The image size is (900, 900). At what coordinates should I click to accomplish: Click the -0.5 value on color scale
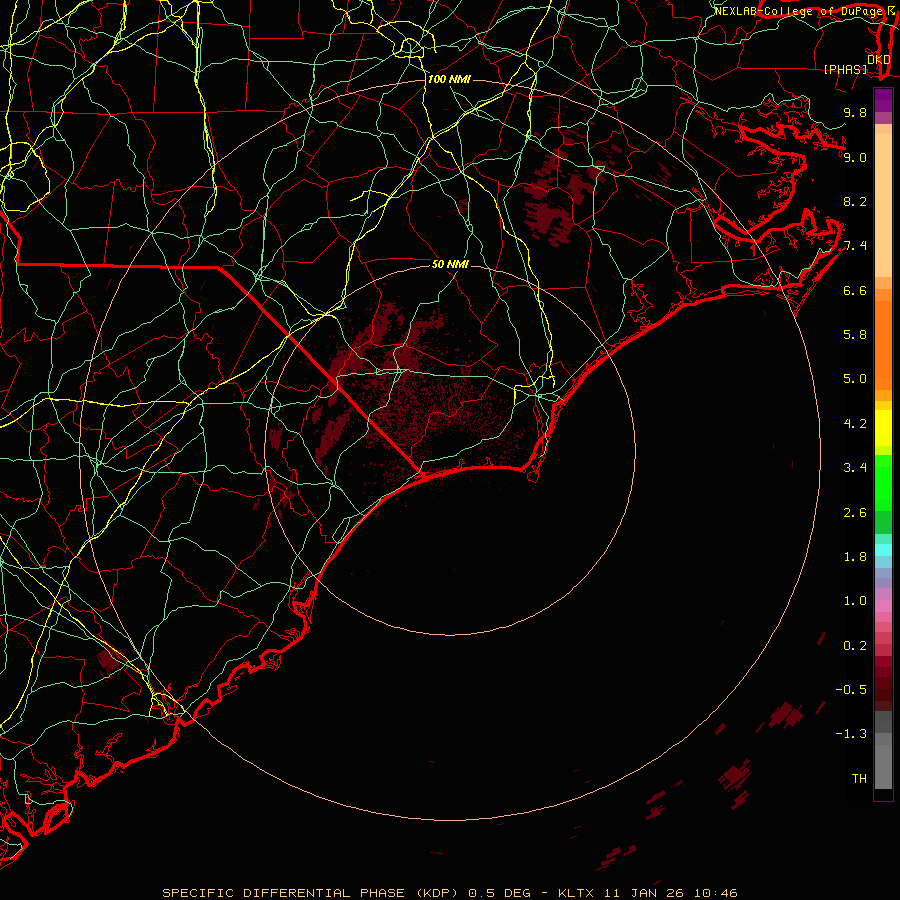click(x=851, y=690)
